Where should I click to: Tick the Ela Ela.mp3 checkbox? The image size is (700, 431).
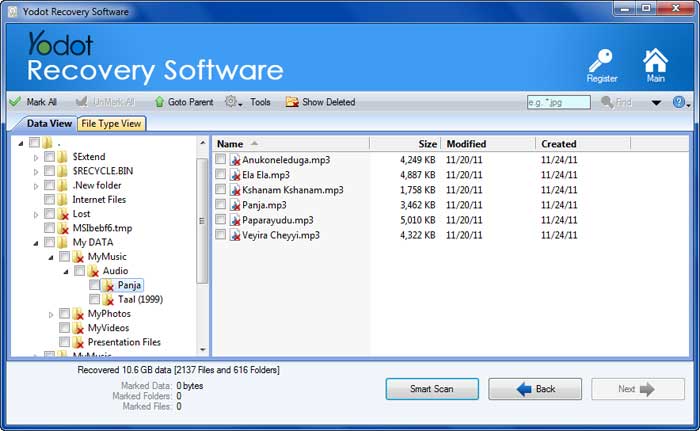click(221, 174)
